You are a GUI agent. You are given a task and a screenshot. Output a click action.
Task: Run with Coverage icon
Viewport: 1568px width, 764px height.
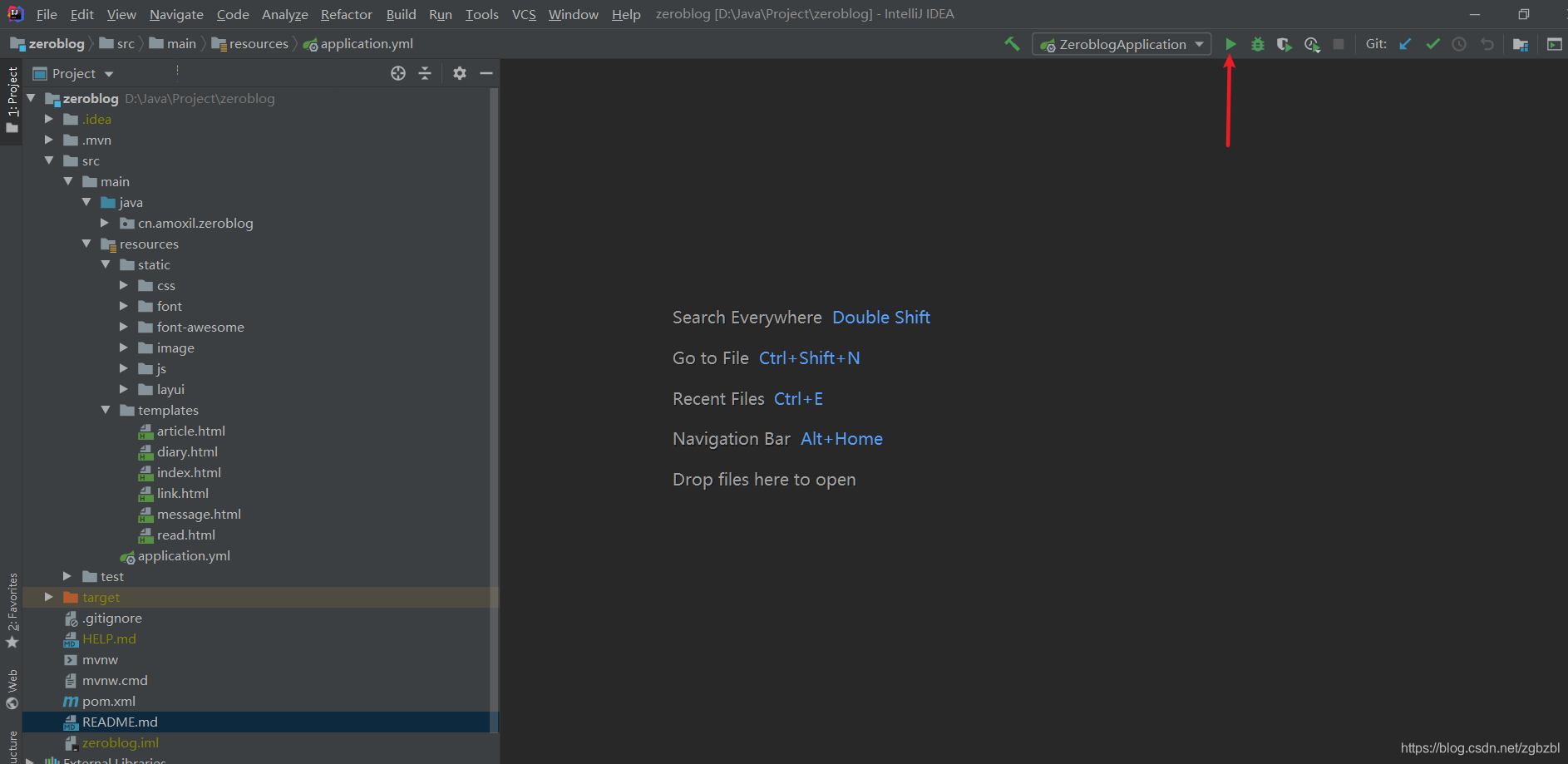(x=1284, y=44)
